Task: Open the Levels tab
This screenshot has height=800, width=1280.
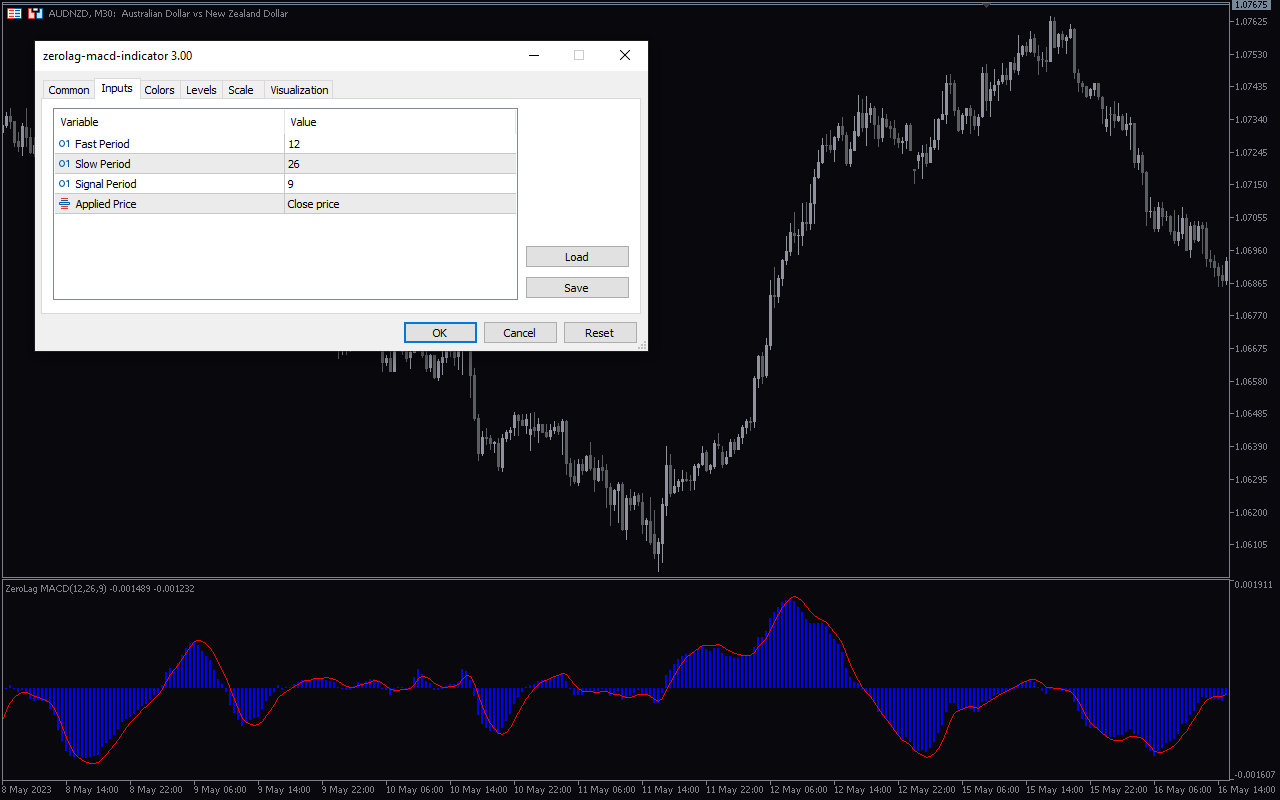Action: (x=201, y=90)
